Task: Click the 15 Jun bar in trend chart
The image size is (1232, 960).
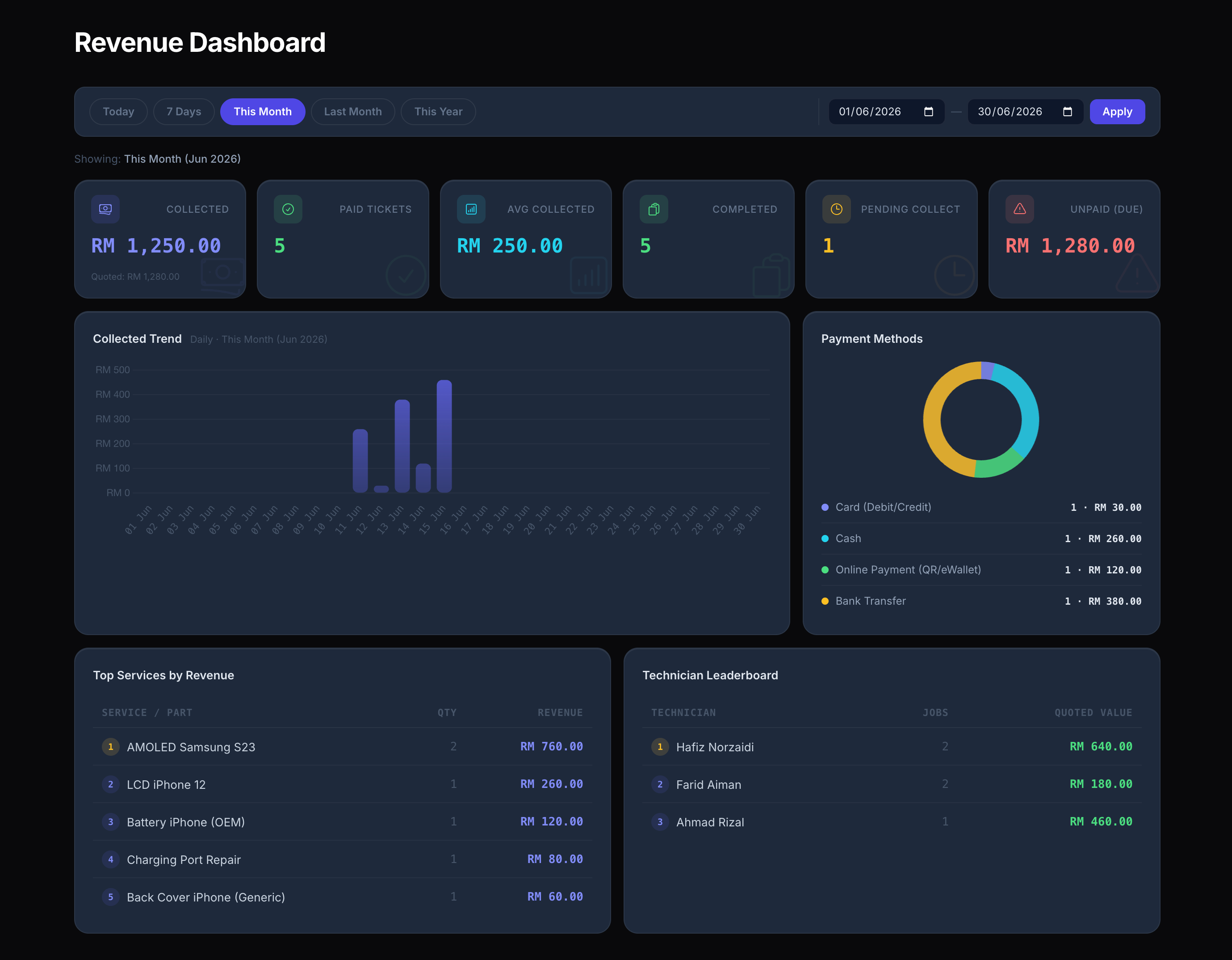Action: point(423,478)
